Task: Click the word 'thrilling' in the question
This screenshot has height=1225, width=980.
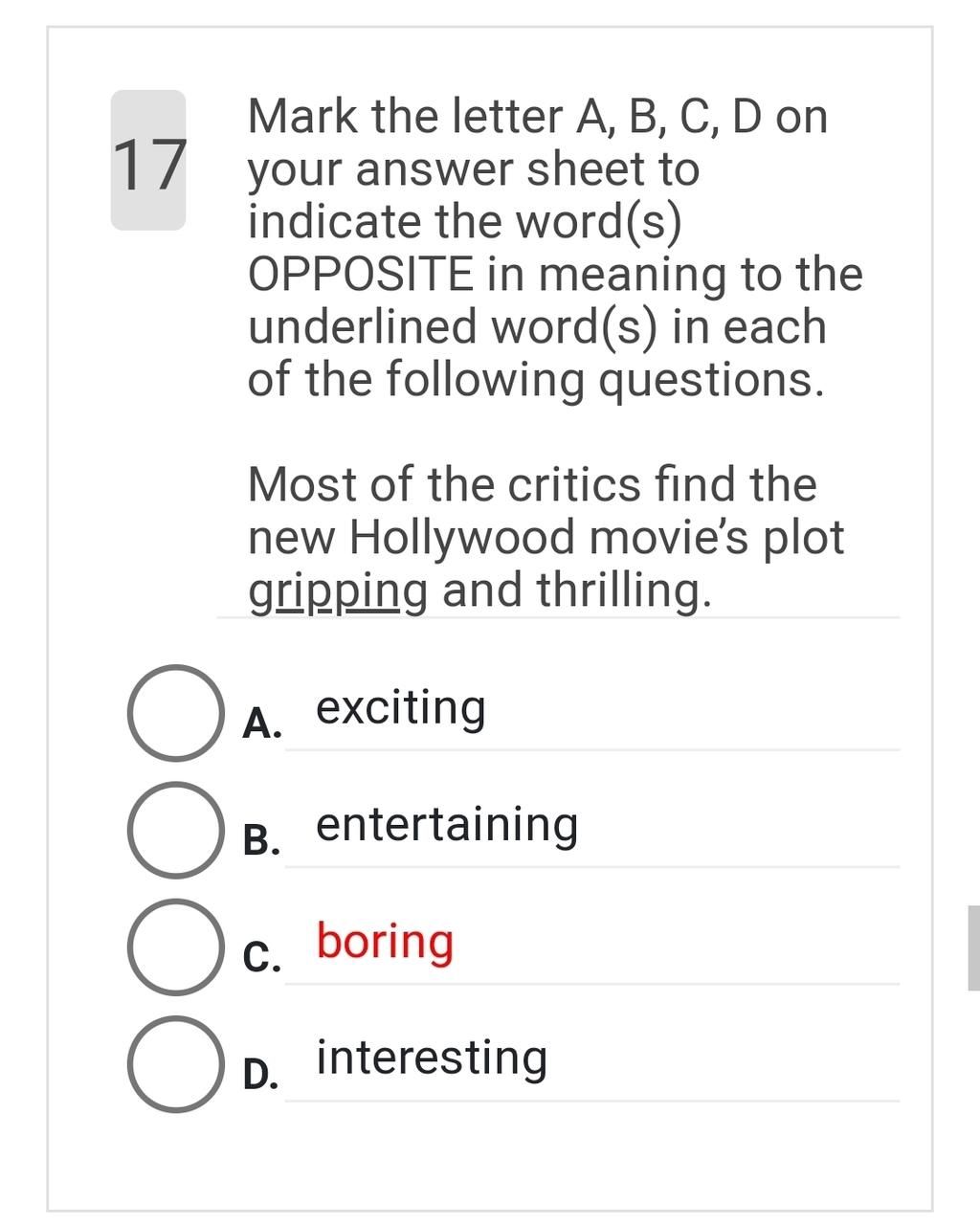Action: pyautogui.click(x=623, y=590)
